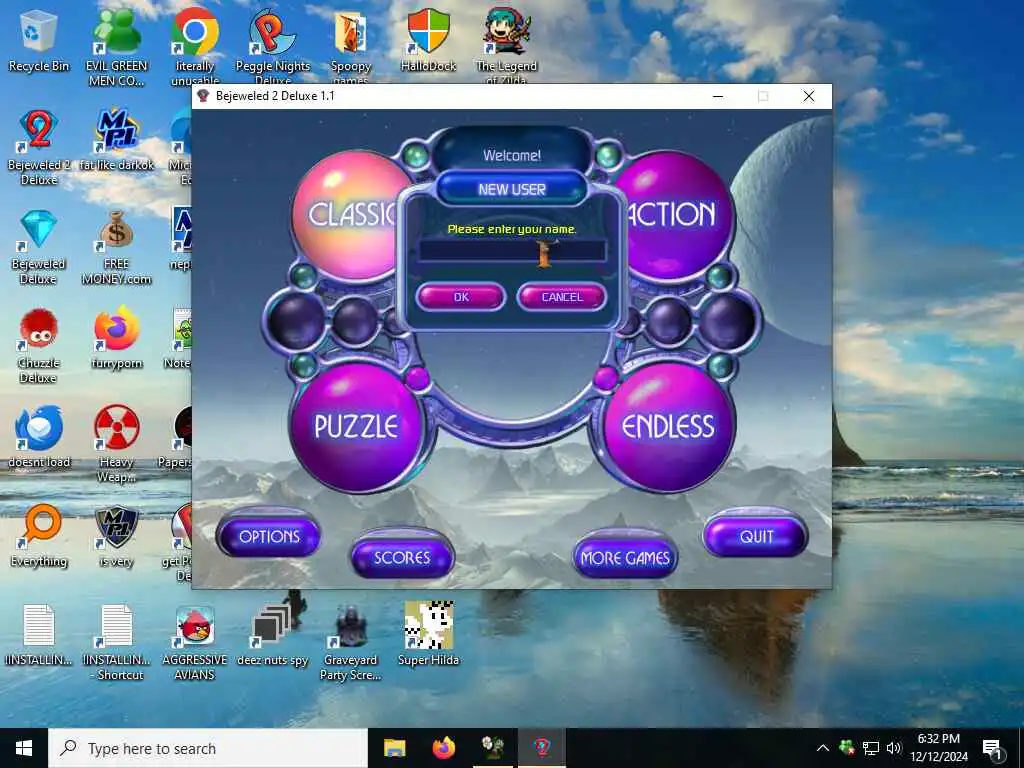The height and width of the screenshot is (768, 1024).
Task: Open the Recycle Bin desktop icon
Action: point(39,40)
